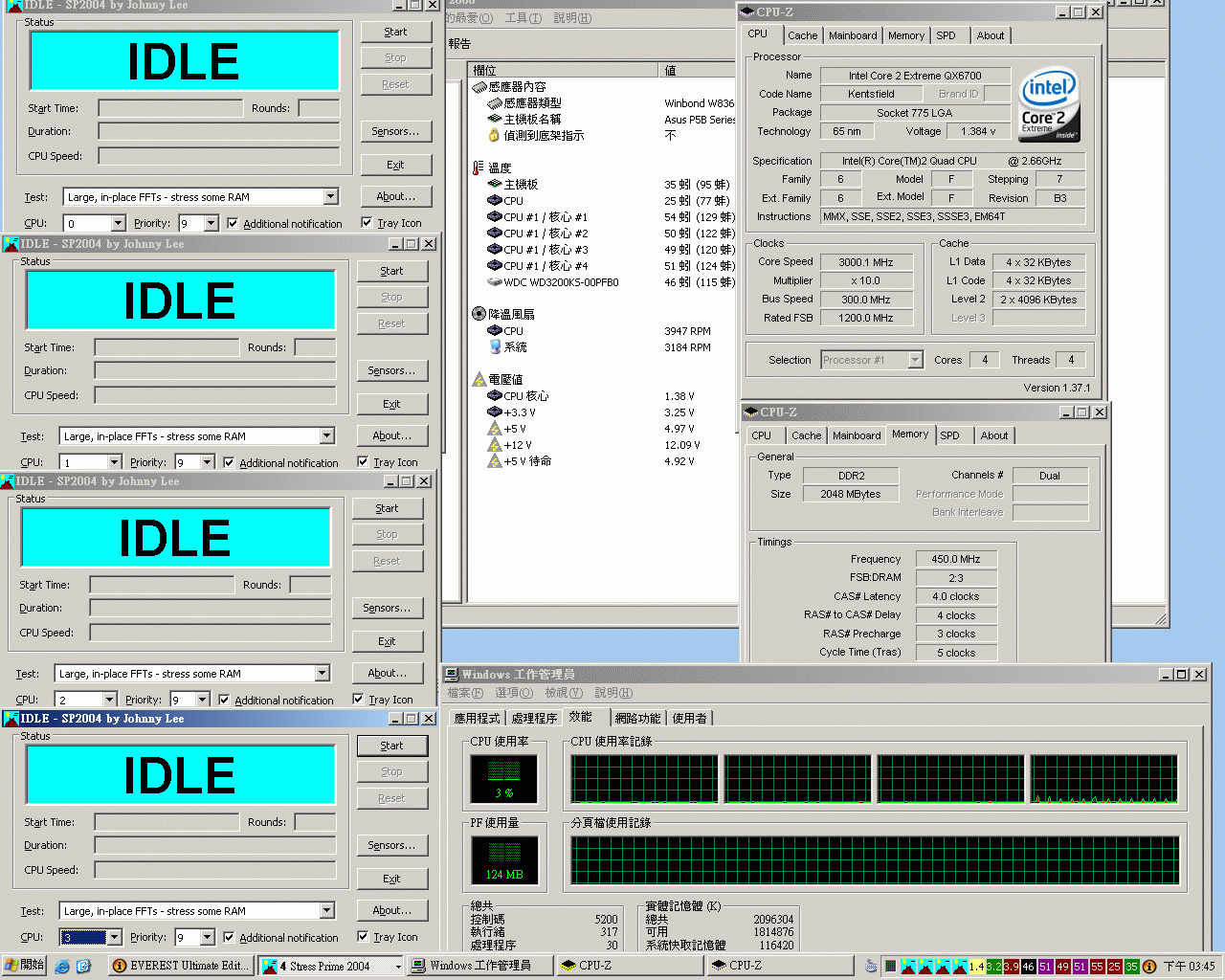Viewport: 1225px width, 980px height.
Task: Open the 檔案(F) menu in Task Manager
Action: coord(465,693)
